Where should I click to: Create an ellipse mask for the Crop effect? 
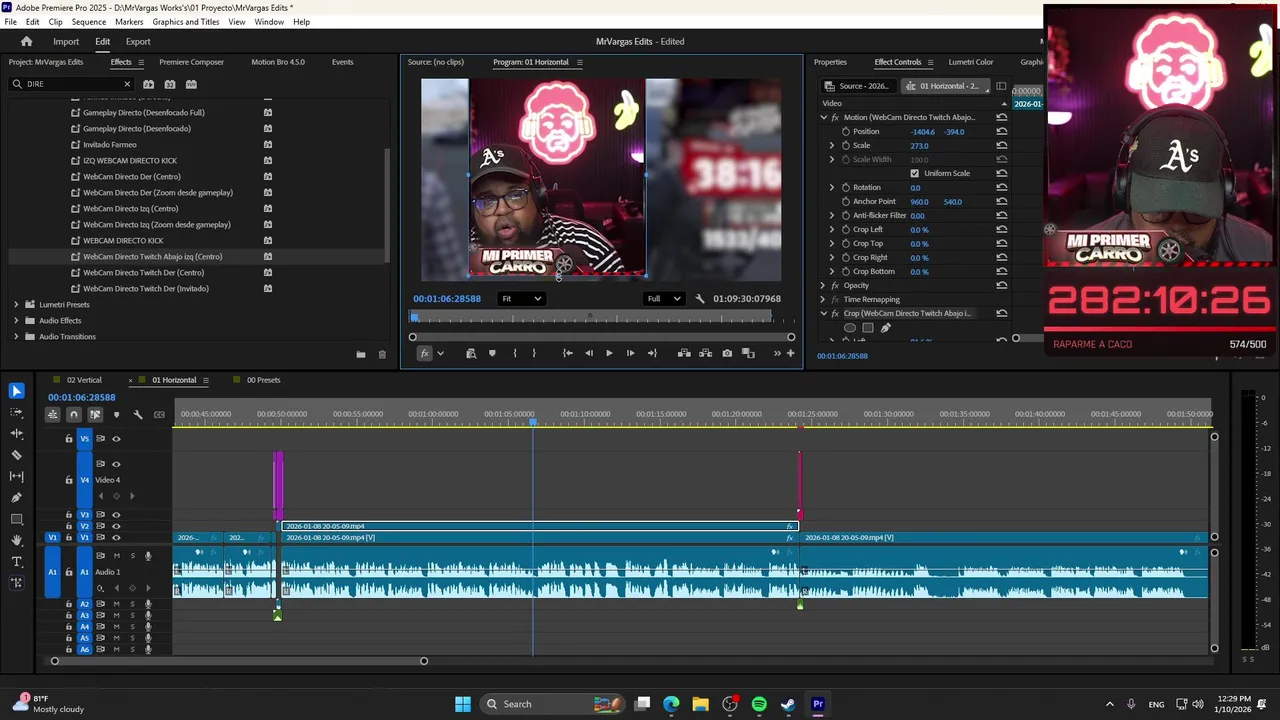850,327
